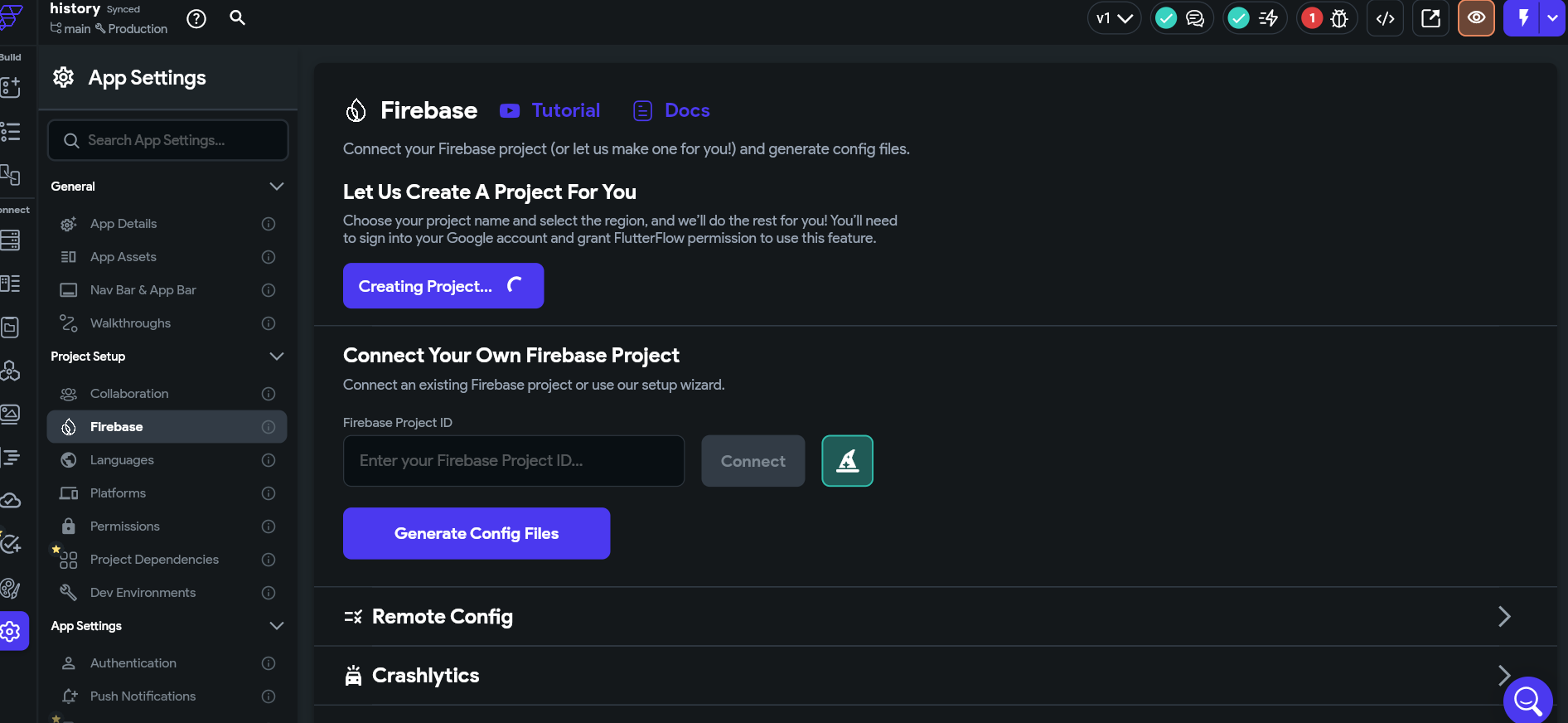Show info for Nav Bar & App Bar

click(269, 290)
